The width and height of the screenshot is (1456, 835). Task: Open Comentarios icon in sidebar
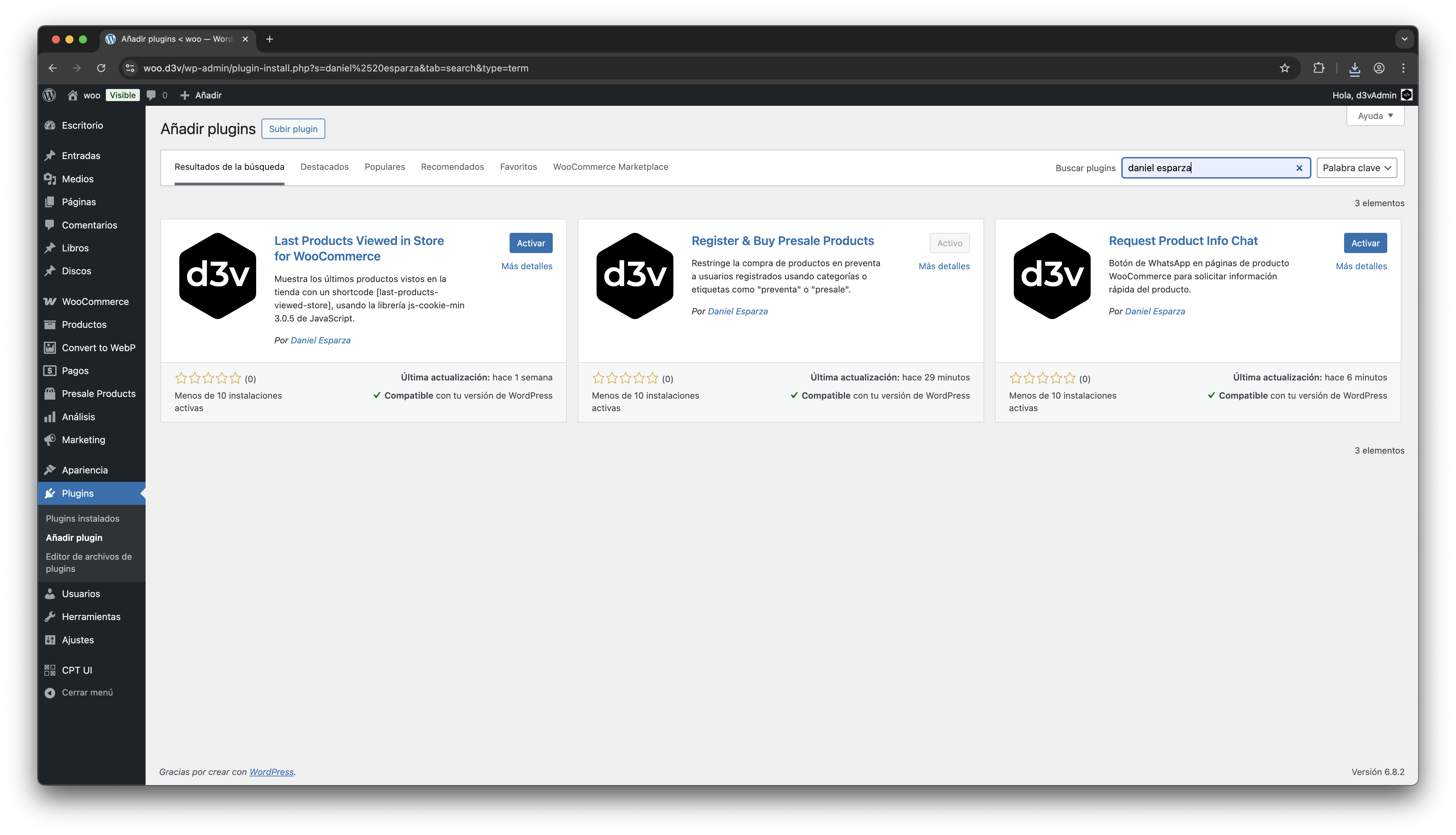click(x=50, y=225)
